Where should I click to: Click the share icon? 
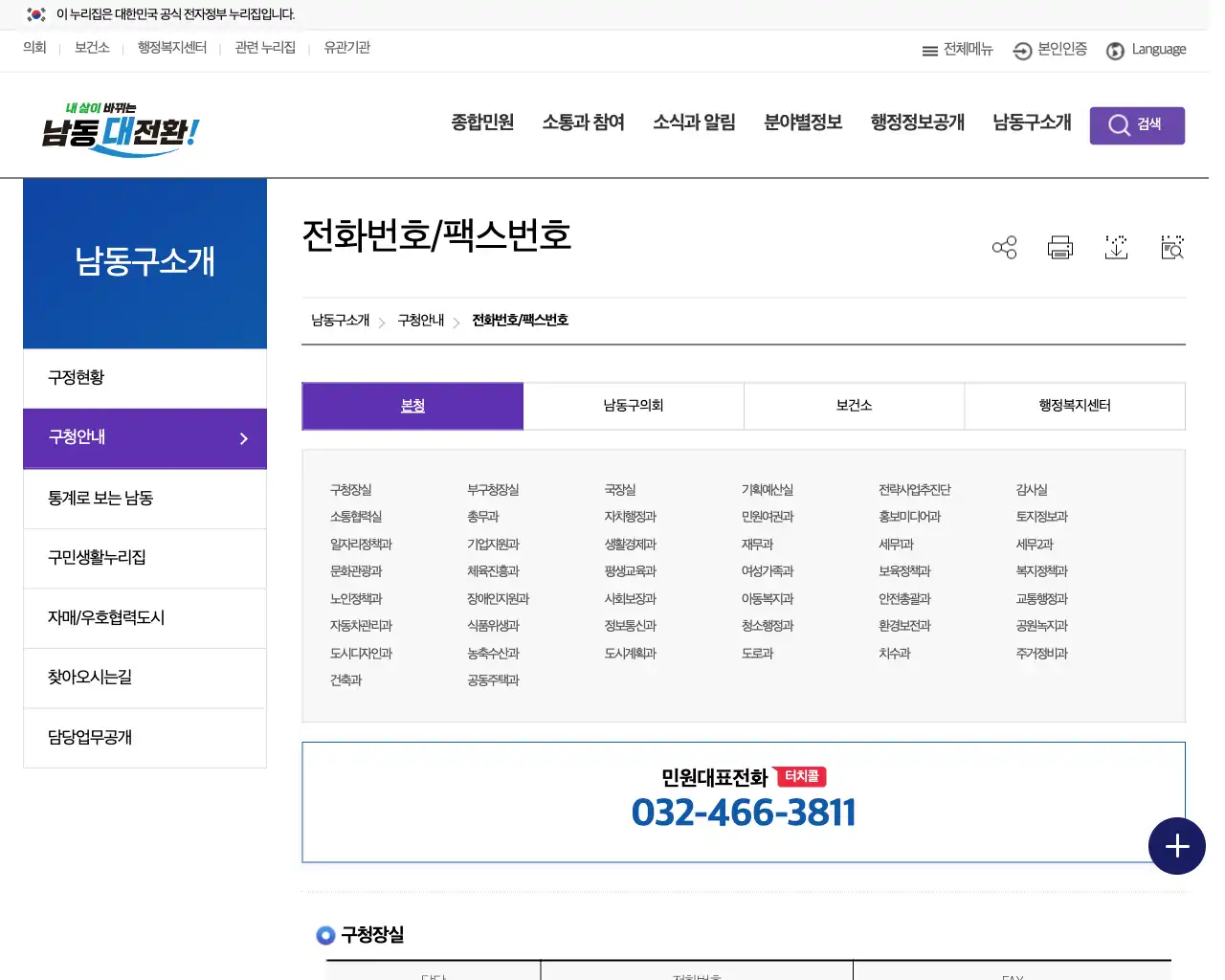pos(1004,248)
